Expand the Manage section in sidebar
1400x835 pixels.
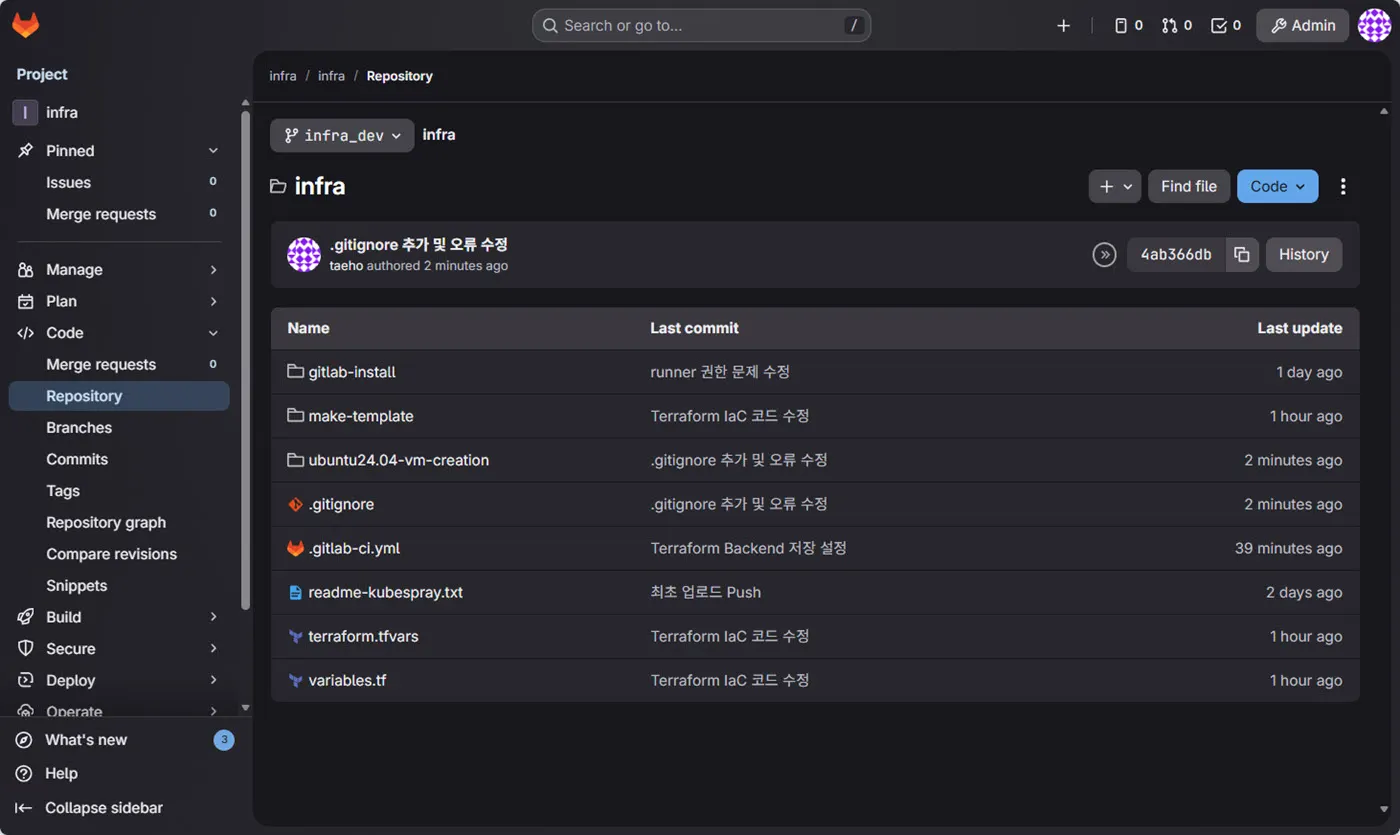tap(119, 270)
